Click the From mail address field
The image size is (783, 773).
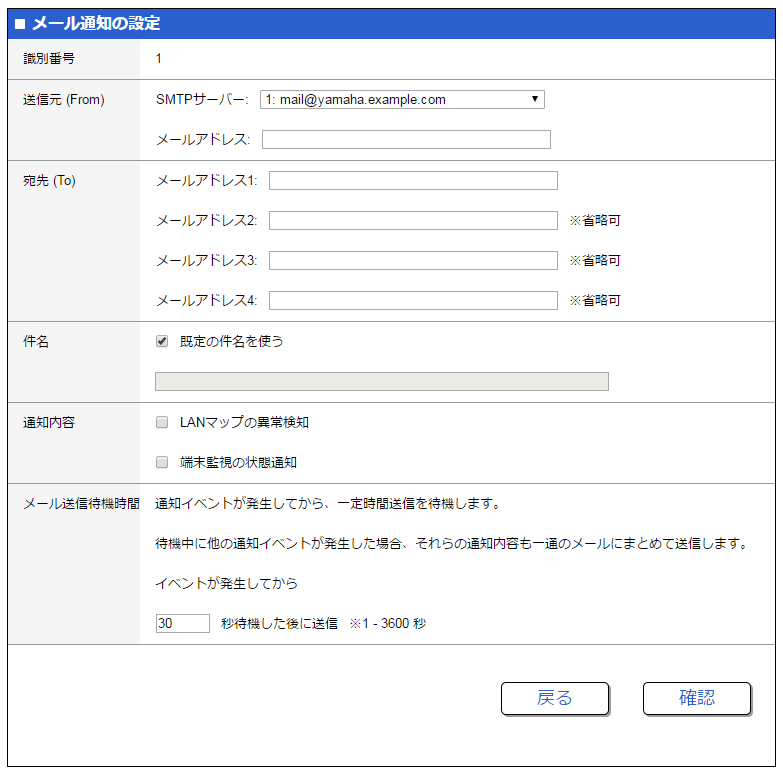coord(406,139)
